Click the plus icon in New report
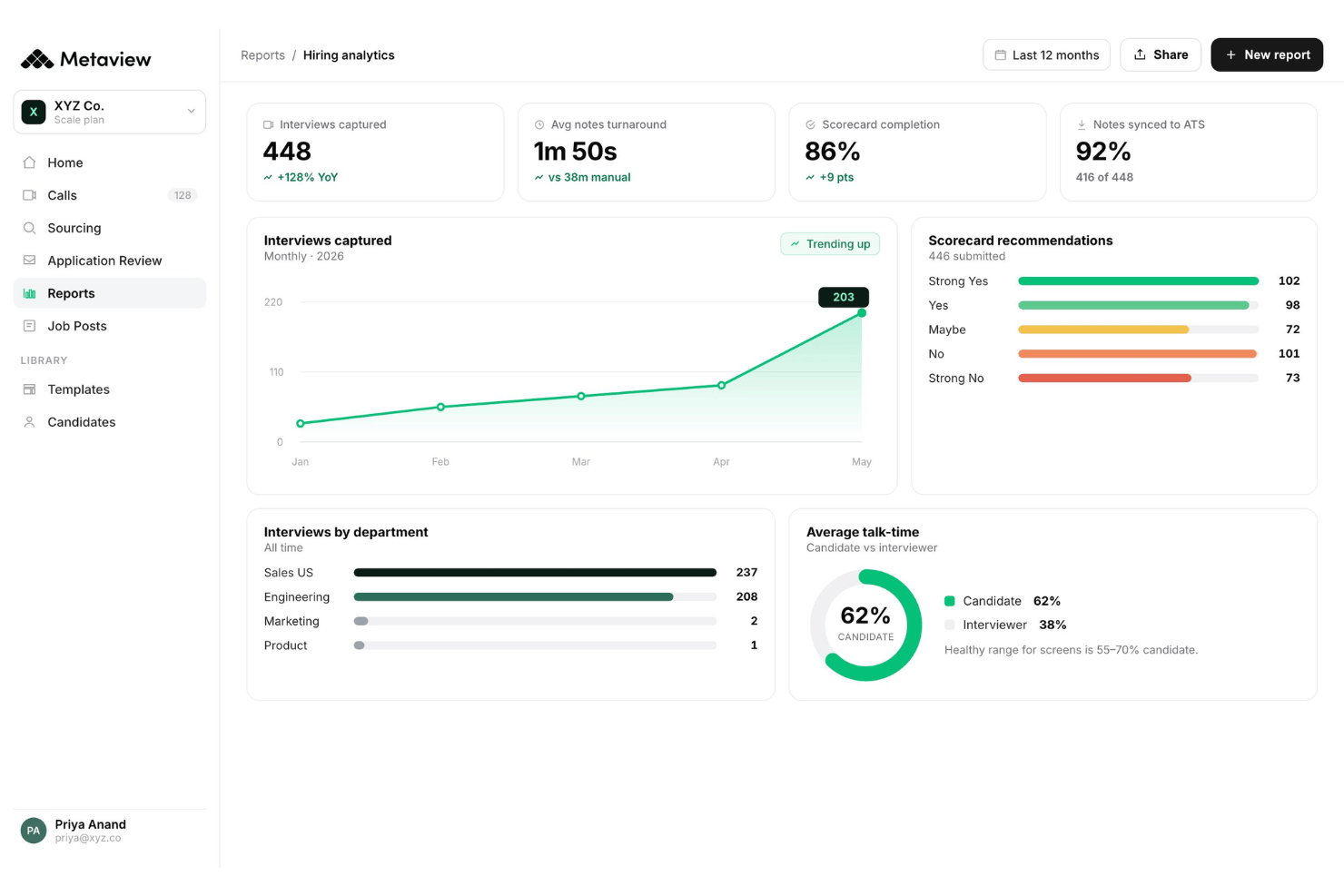This screenshot has width=1344, height=896. 1231,55
